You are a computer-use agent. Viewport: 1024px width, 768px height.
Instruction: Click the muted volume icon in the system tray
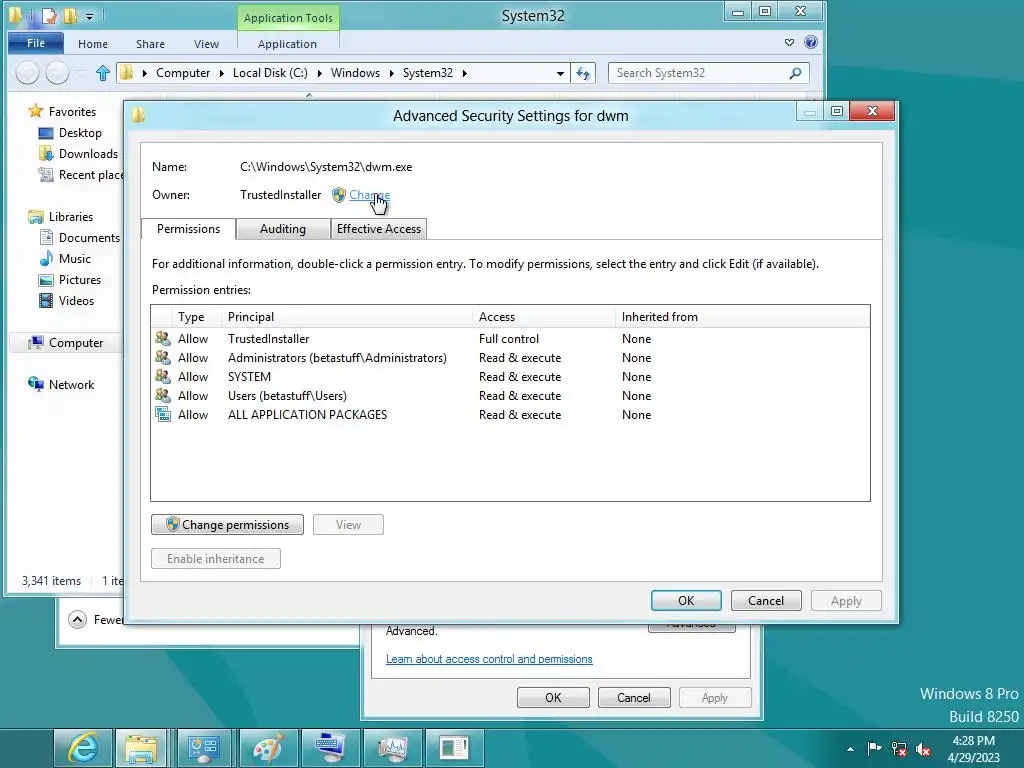[x=923, y=749]
